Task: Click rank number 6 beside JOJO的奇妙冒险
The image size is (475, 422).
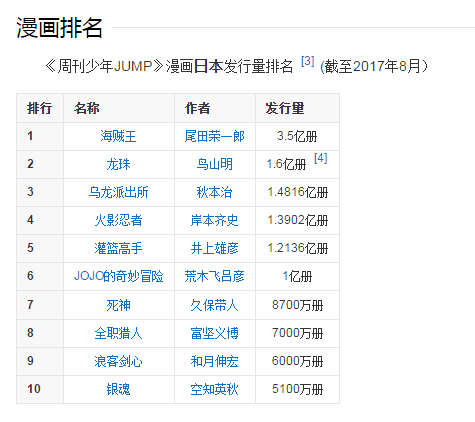Action: [x=30, y=276]
